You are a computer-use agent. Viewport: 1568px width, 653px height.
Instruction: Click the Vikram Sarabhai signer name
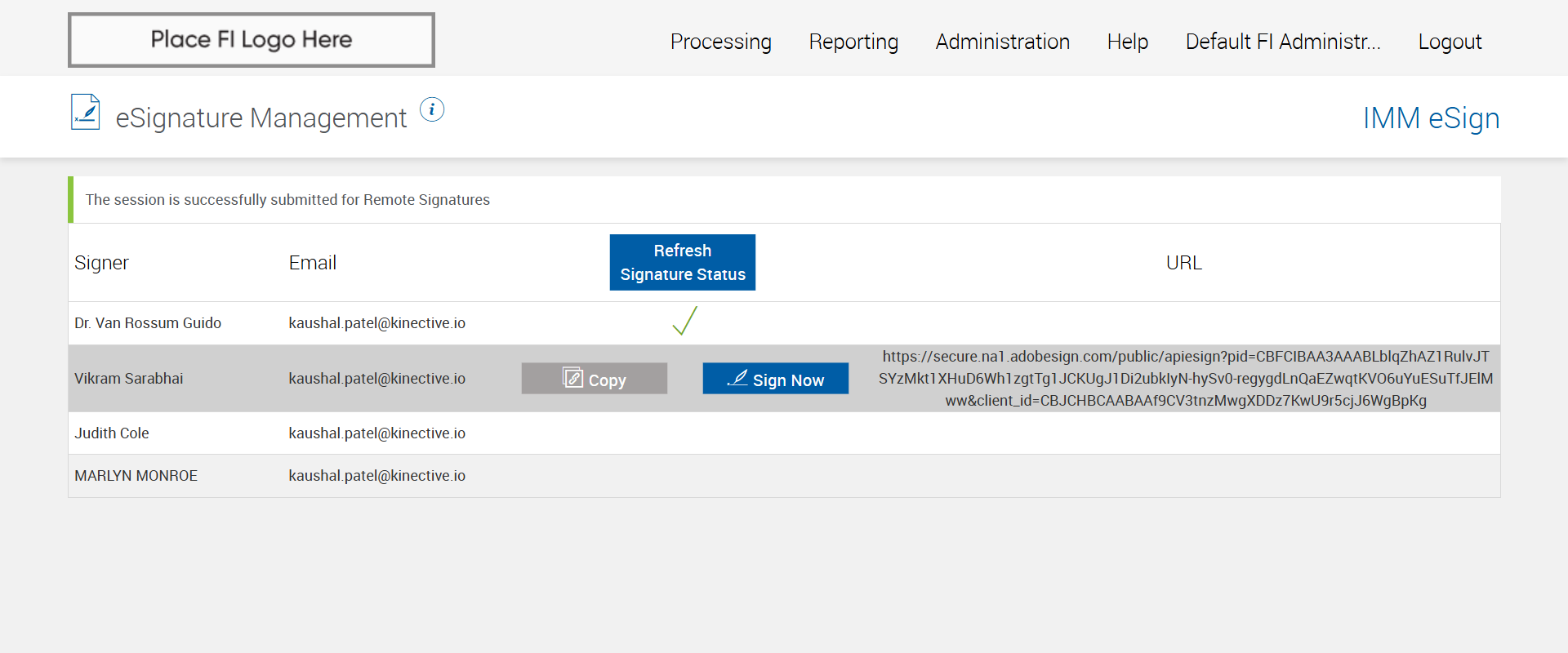point(129,379)
